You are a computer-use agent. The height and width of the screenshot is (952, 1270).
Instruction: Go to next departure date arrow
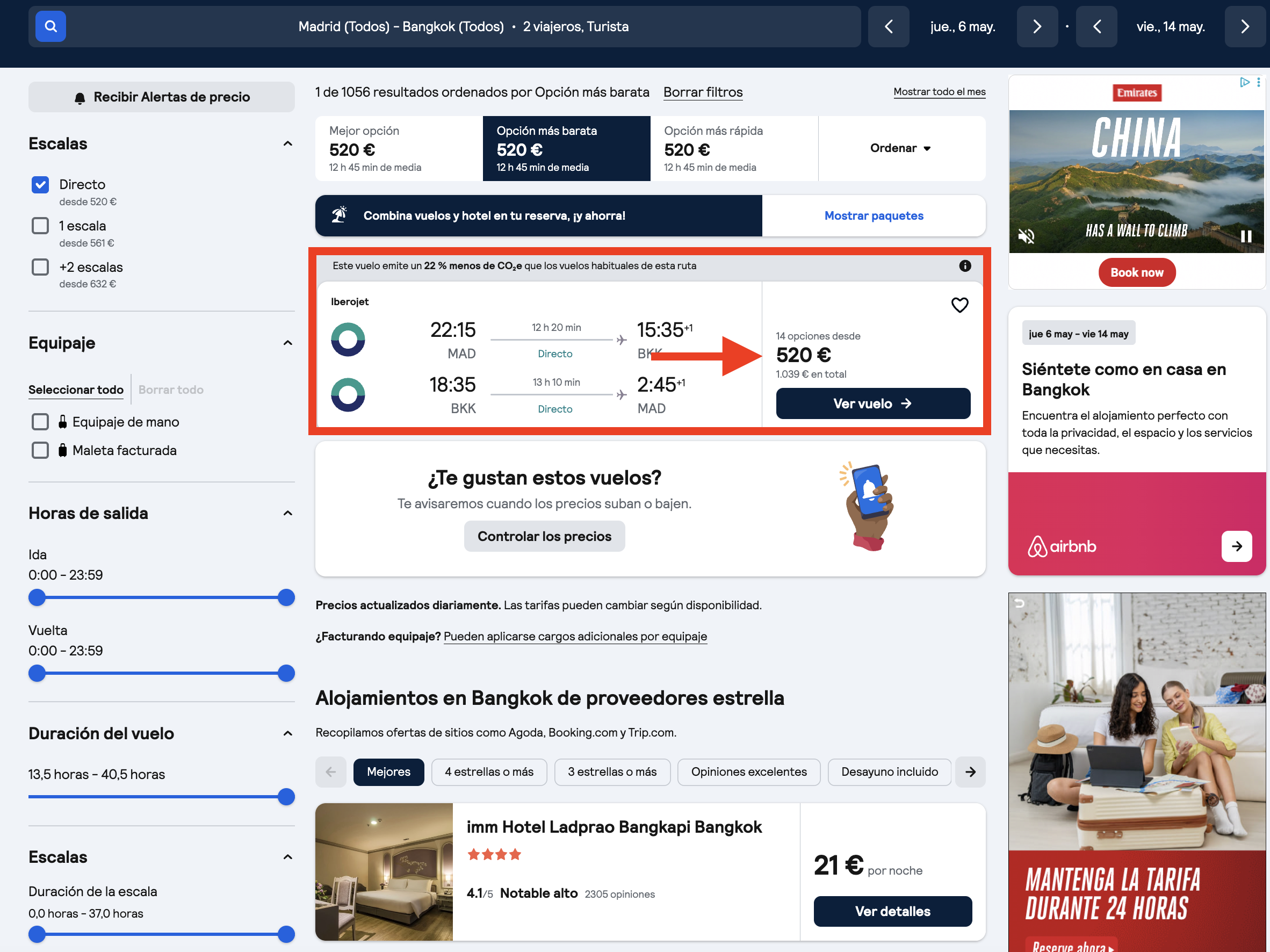click(x=1037, y=26)
